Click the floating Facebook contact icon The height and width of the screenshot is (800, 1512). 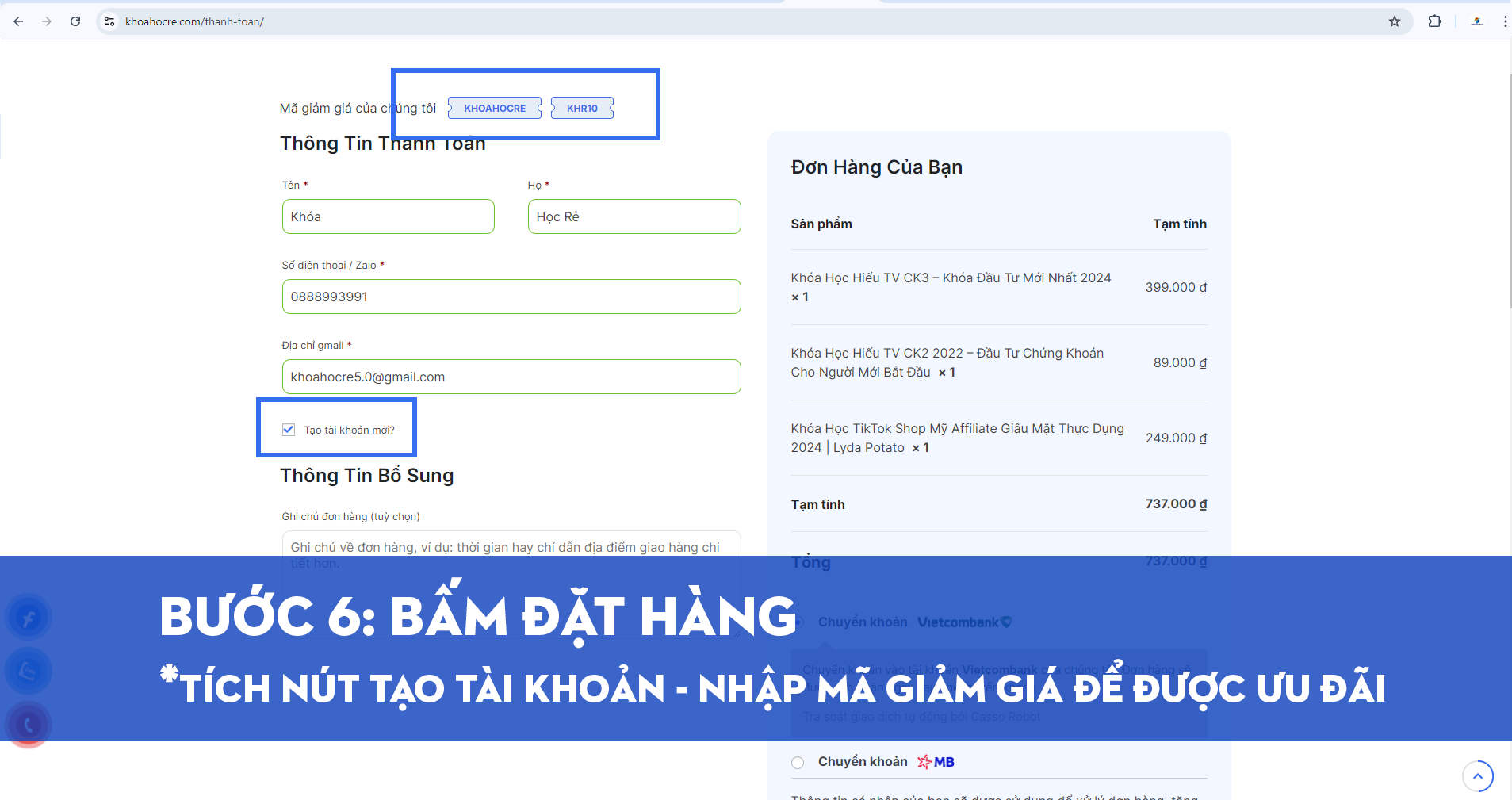(x=29, y=618)
